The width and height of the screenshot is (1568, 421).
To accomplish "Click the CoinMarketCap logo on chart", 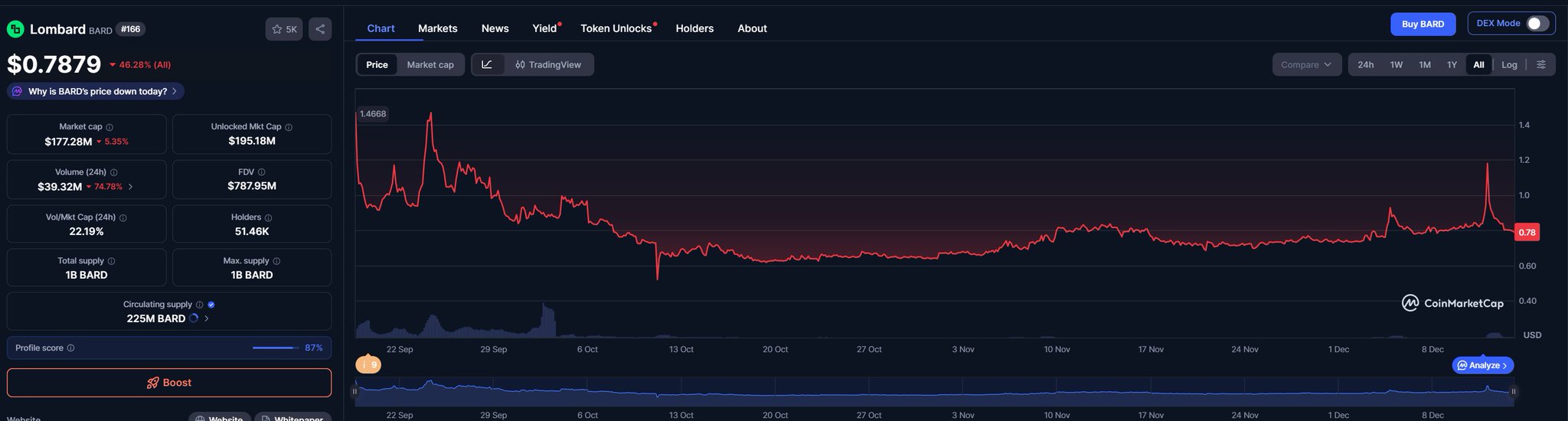I will [1452, 303].
